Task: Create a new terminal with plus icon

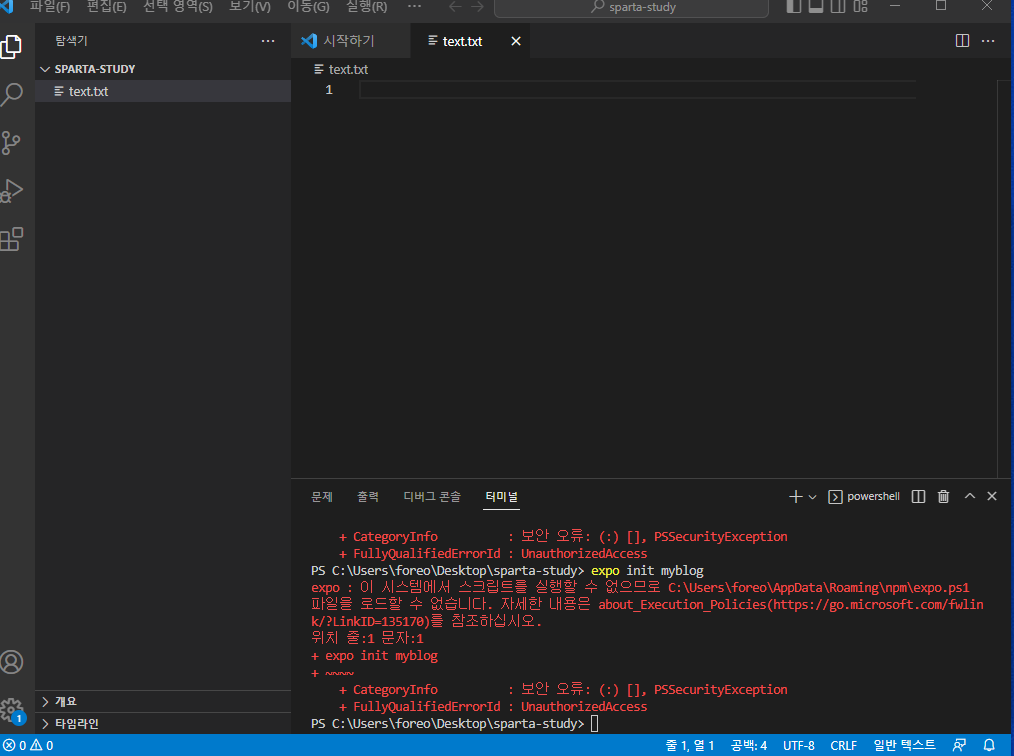Action: (x=795, y=496)
